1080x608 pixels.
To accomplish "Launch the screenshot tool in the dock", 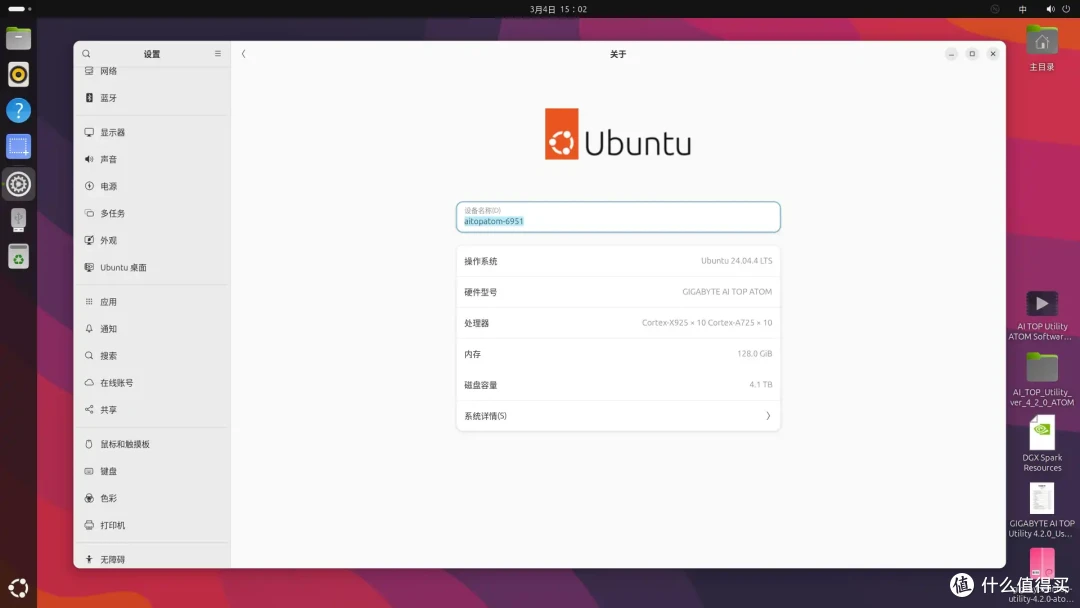I will (19, 146).
